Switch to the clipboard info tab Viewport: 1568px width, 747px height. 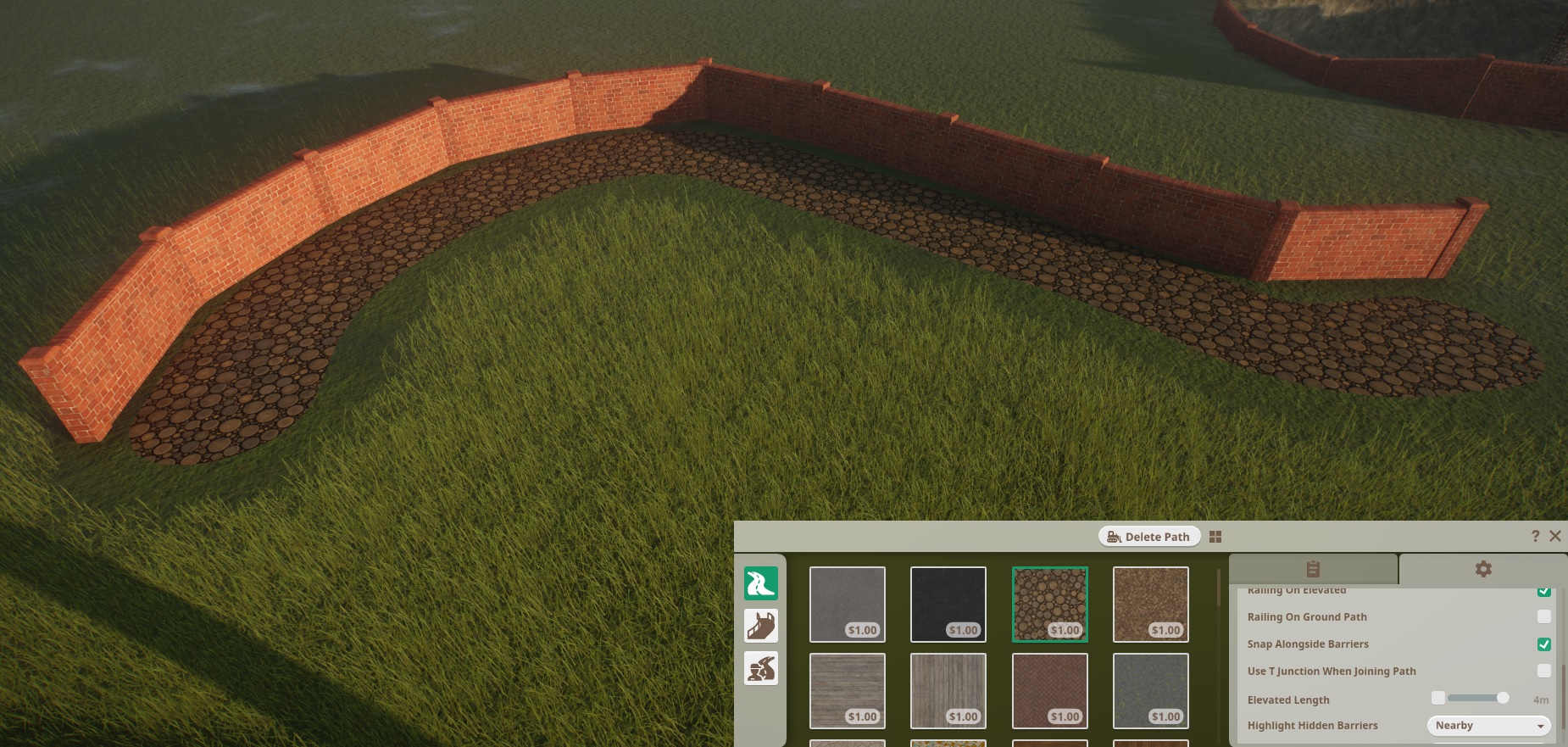pos(1313,569)
